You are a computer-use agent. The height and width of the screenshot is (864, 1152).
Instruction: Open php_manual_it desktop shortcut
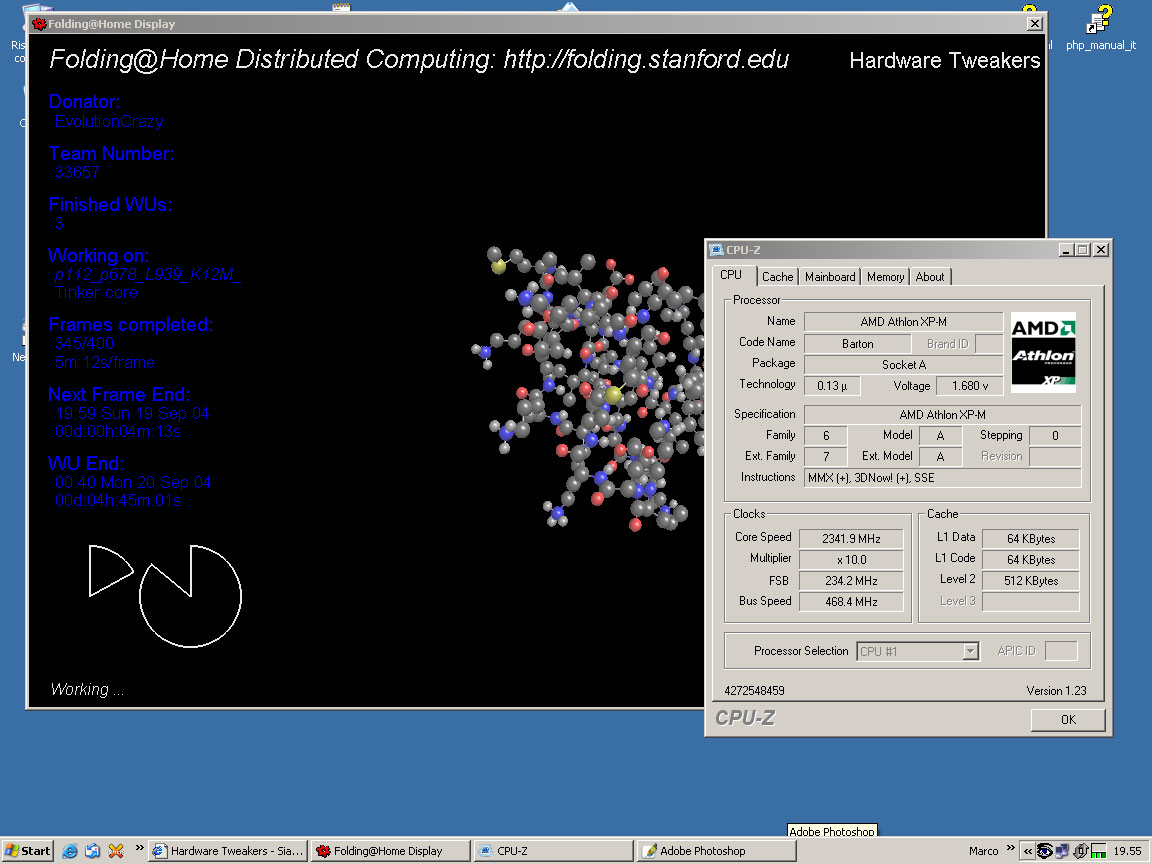1100,28
